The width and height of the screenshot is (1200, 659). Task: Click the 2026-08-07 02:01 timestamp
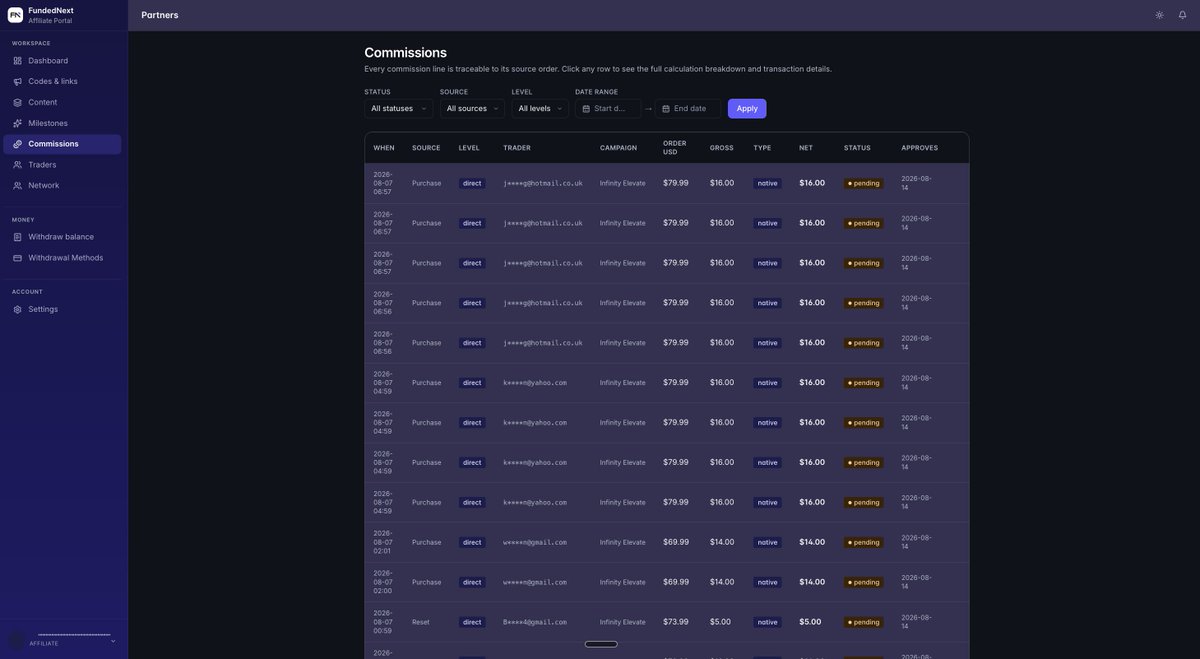click(383, 542)
